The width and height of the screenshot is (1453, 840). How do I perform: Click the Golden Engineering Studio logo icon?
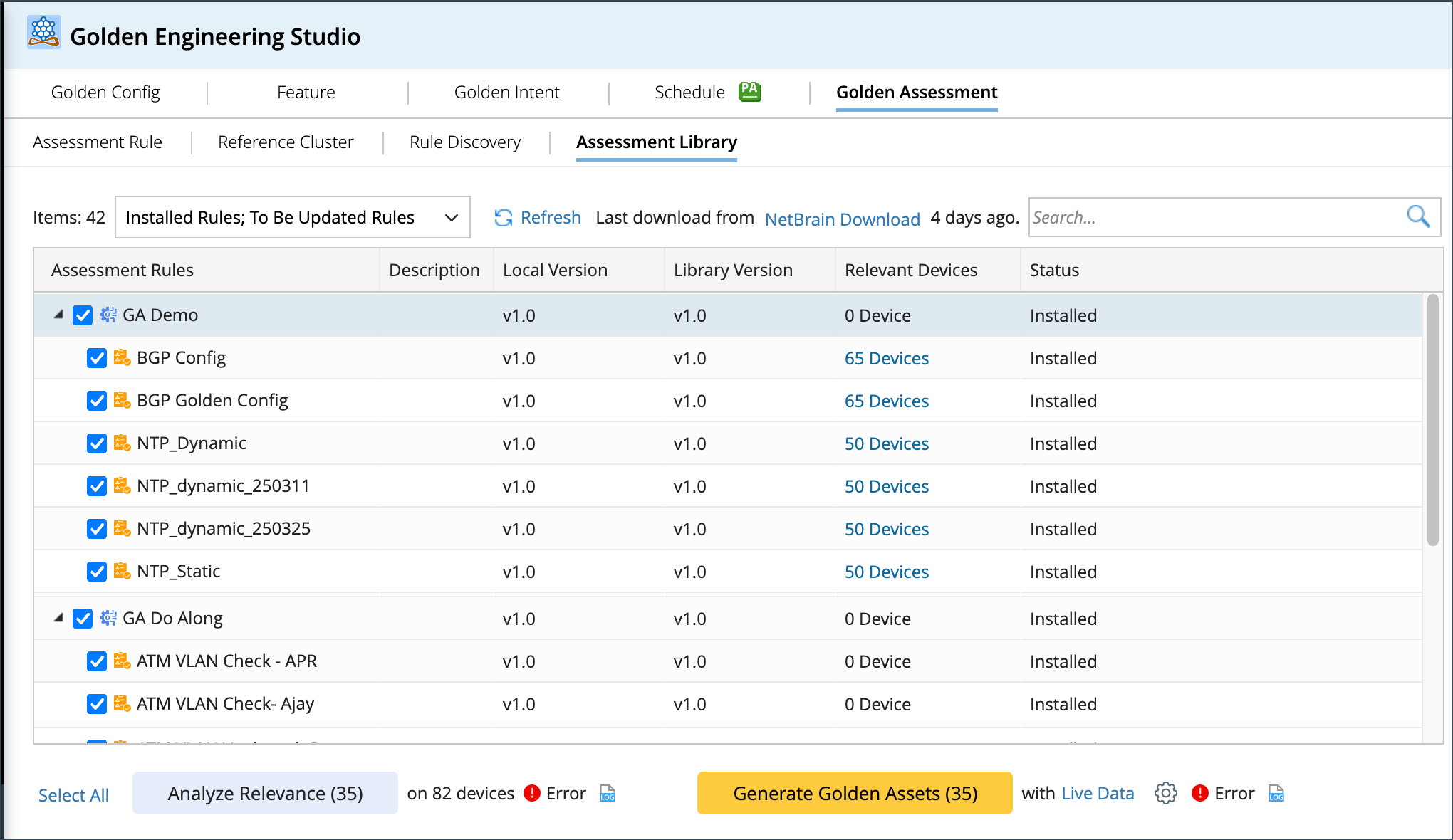click(x=43, y=33)
